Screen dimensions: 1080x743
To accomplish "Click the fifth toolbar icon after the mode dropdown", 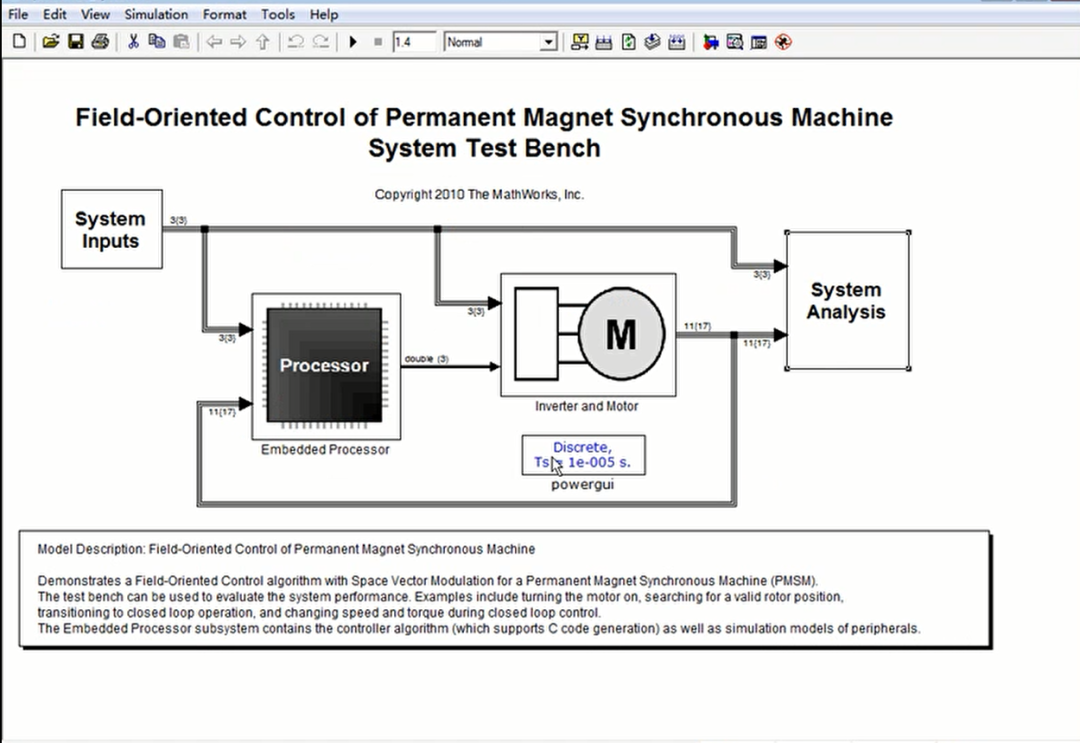I will pyautogui.click(x=677, y=42).
